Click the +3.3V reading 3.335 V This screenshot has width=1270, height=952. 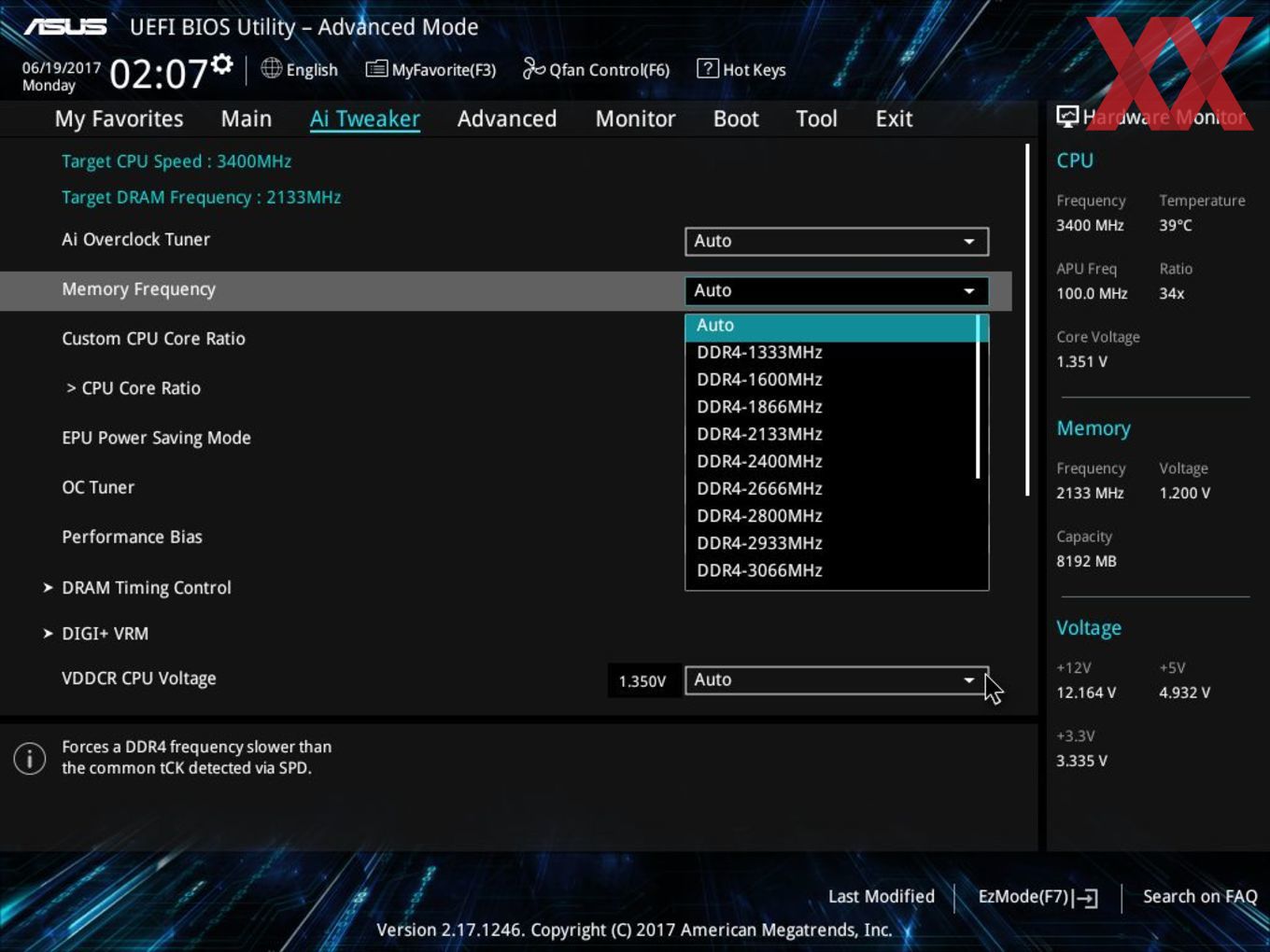tap(1081, 761)
